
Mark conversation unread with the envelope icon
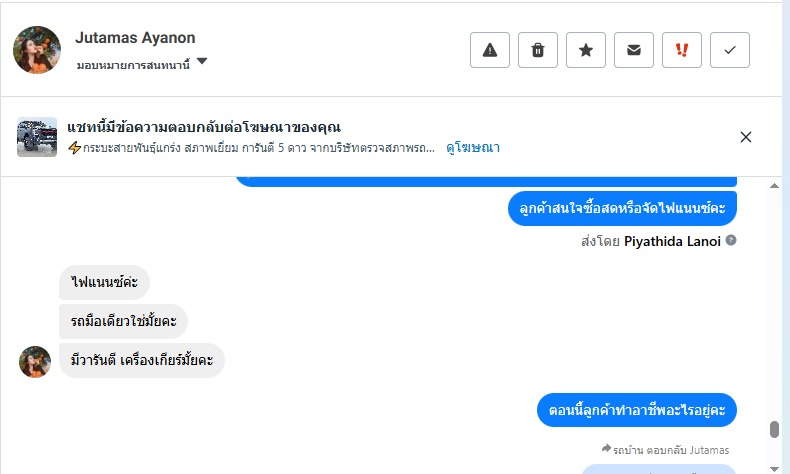click(x=634, y=50)
